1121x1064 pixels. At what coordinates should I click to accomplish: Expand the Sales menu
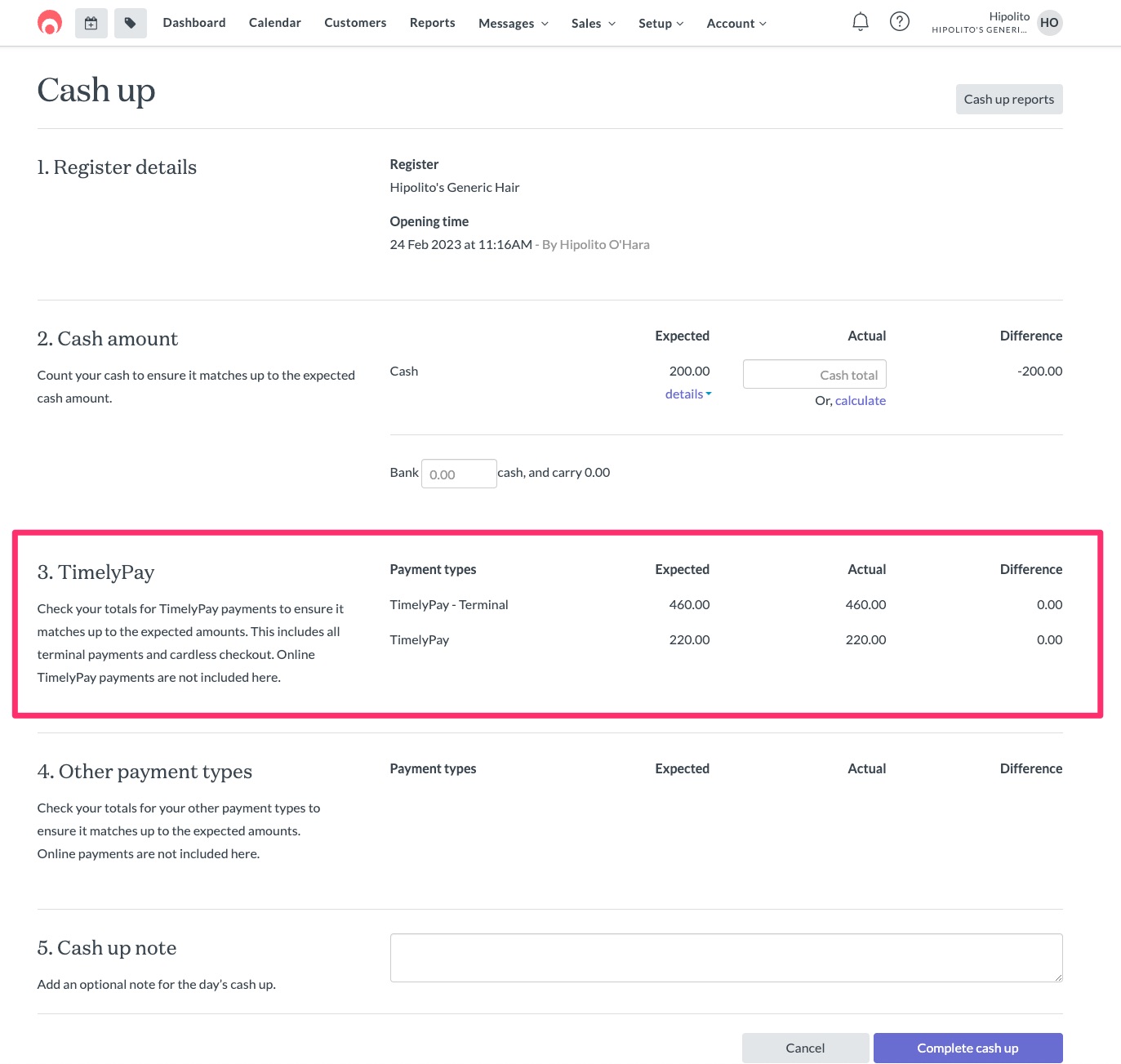point(594,24)
